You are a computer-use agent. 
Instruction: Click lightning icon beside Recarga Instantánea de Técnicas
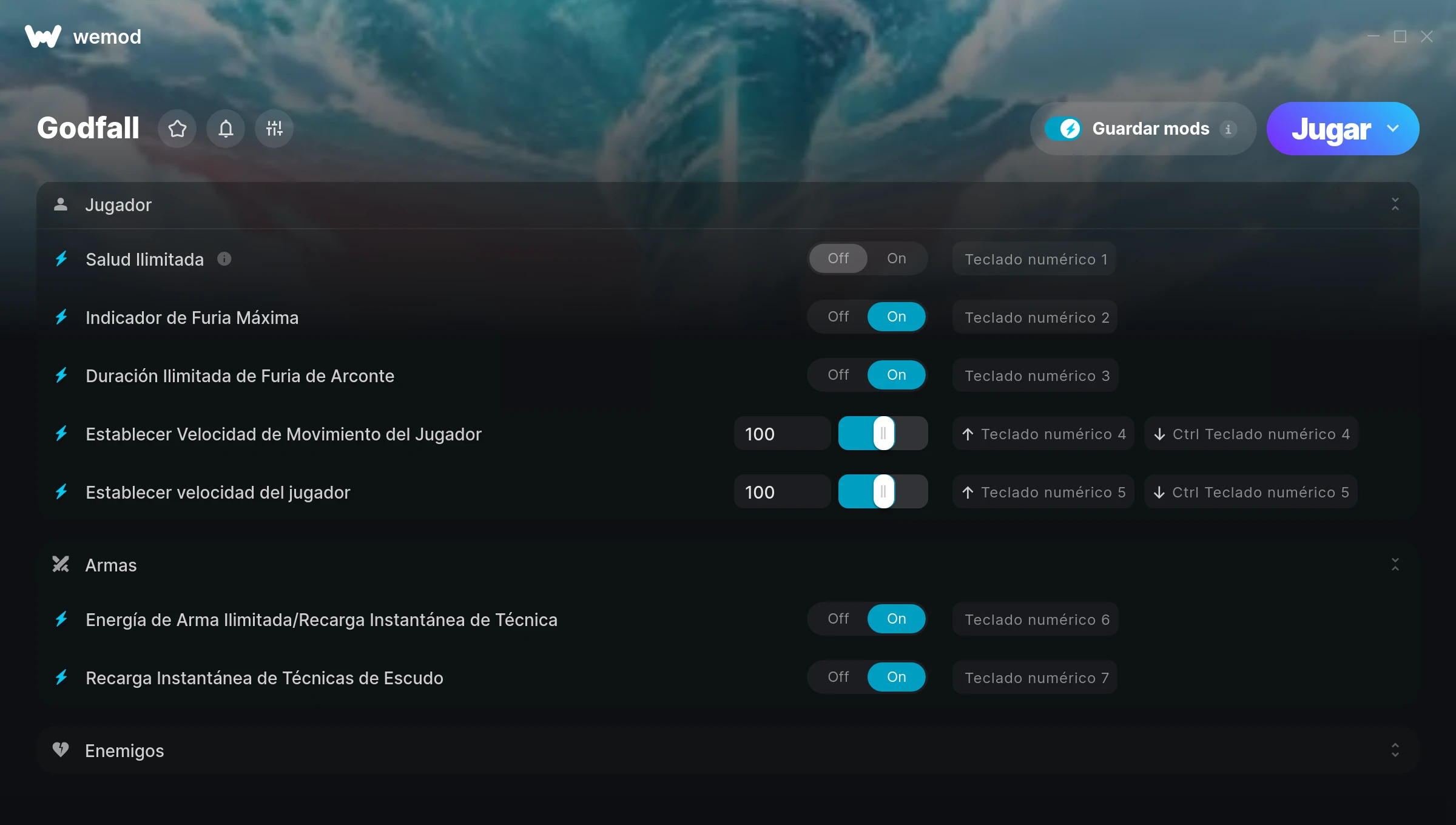tap(61, 678)
